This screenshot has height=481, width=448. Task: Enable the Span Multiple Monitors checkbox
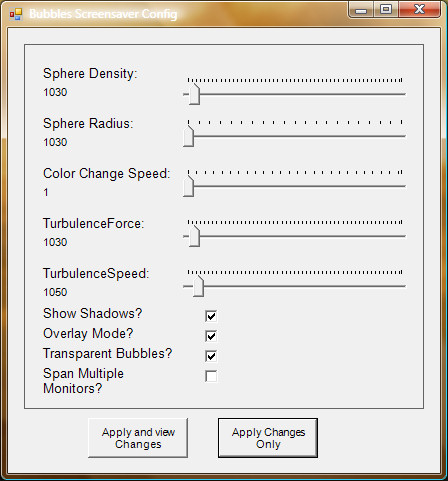pos(211,376)
